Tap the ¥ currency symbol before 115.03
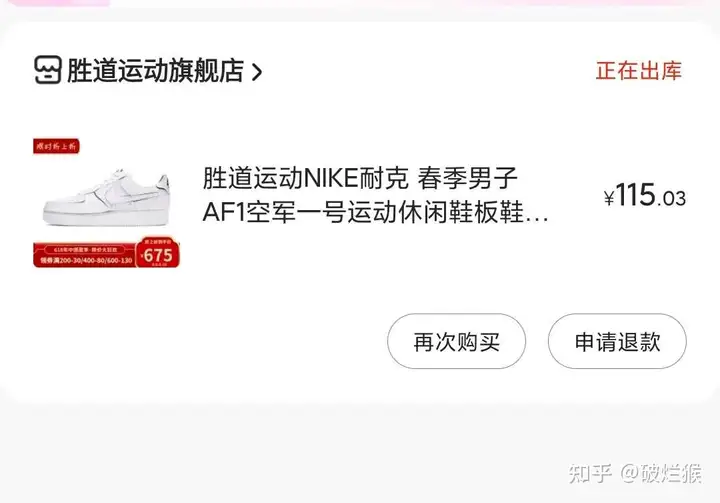 click(609, 198)
